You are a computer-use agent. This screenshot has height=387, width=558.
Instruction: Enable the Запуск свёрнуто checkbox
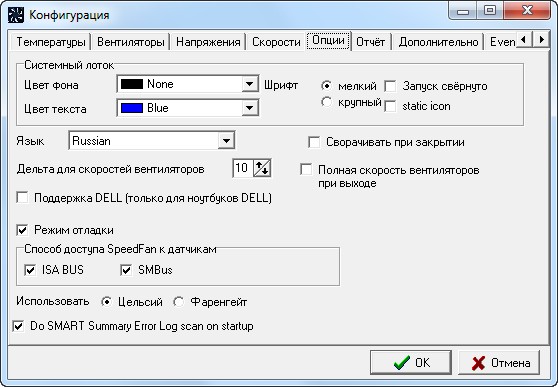click(390, 86)
